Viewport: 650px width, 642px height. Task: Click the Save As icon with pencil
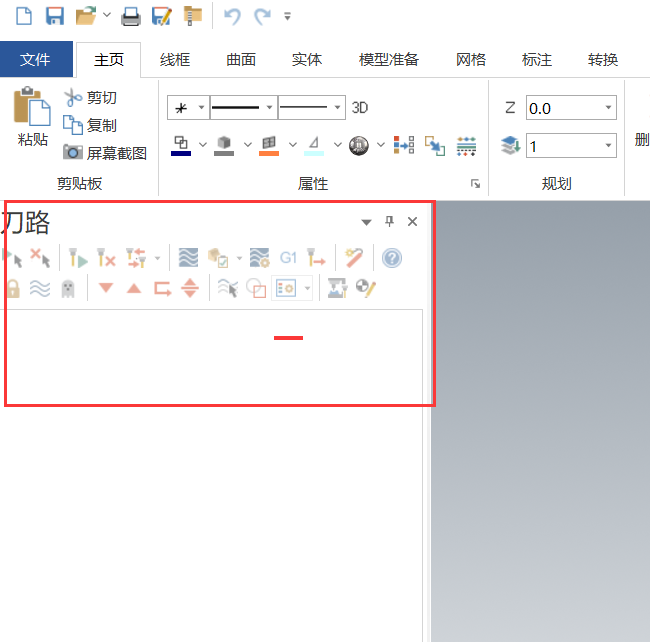pos(162,17)
